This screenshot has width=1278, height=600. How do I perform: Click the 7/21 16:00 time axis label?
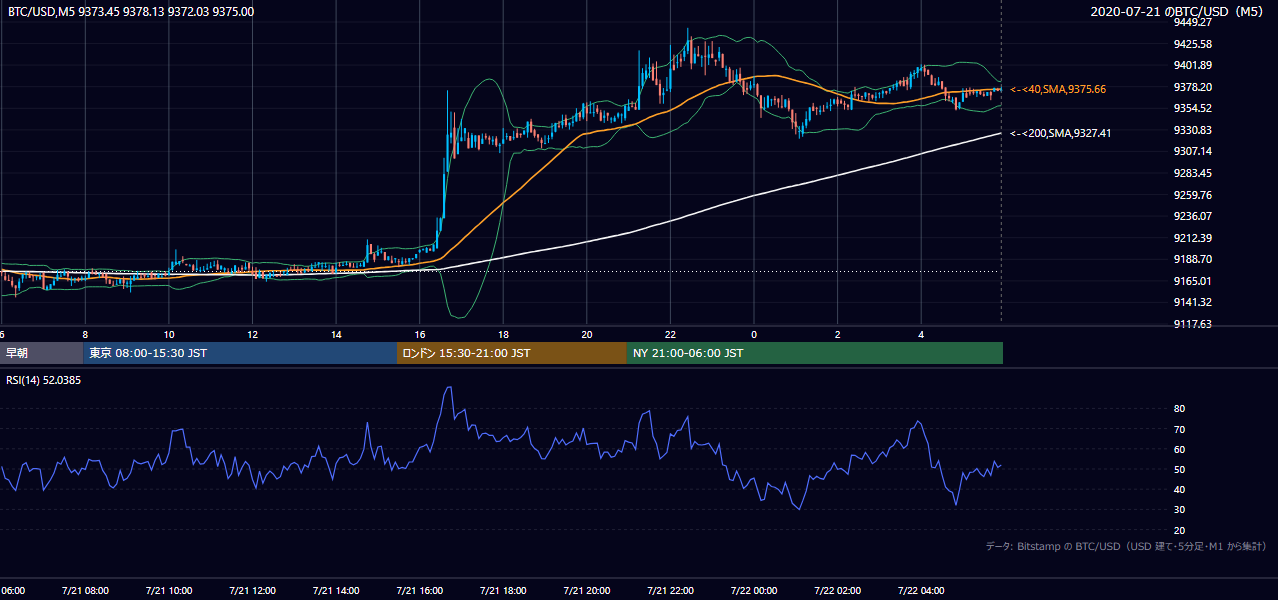click(420, 590)
